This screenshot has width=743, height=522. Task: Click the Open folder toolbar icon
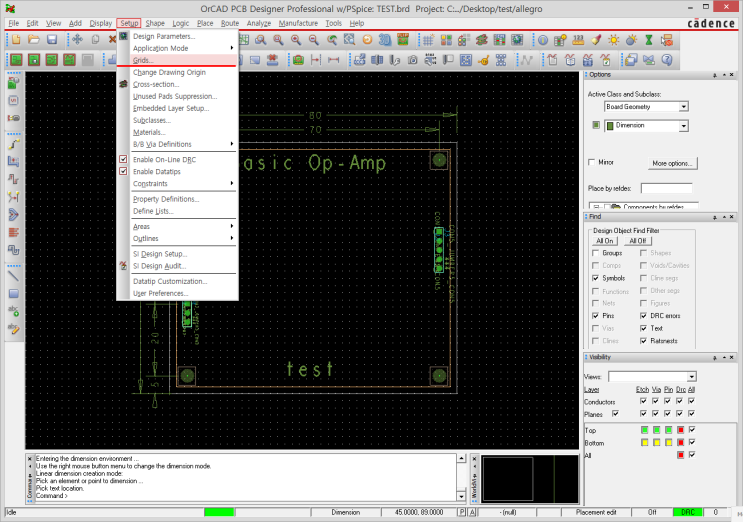tap(33, 39)
